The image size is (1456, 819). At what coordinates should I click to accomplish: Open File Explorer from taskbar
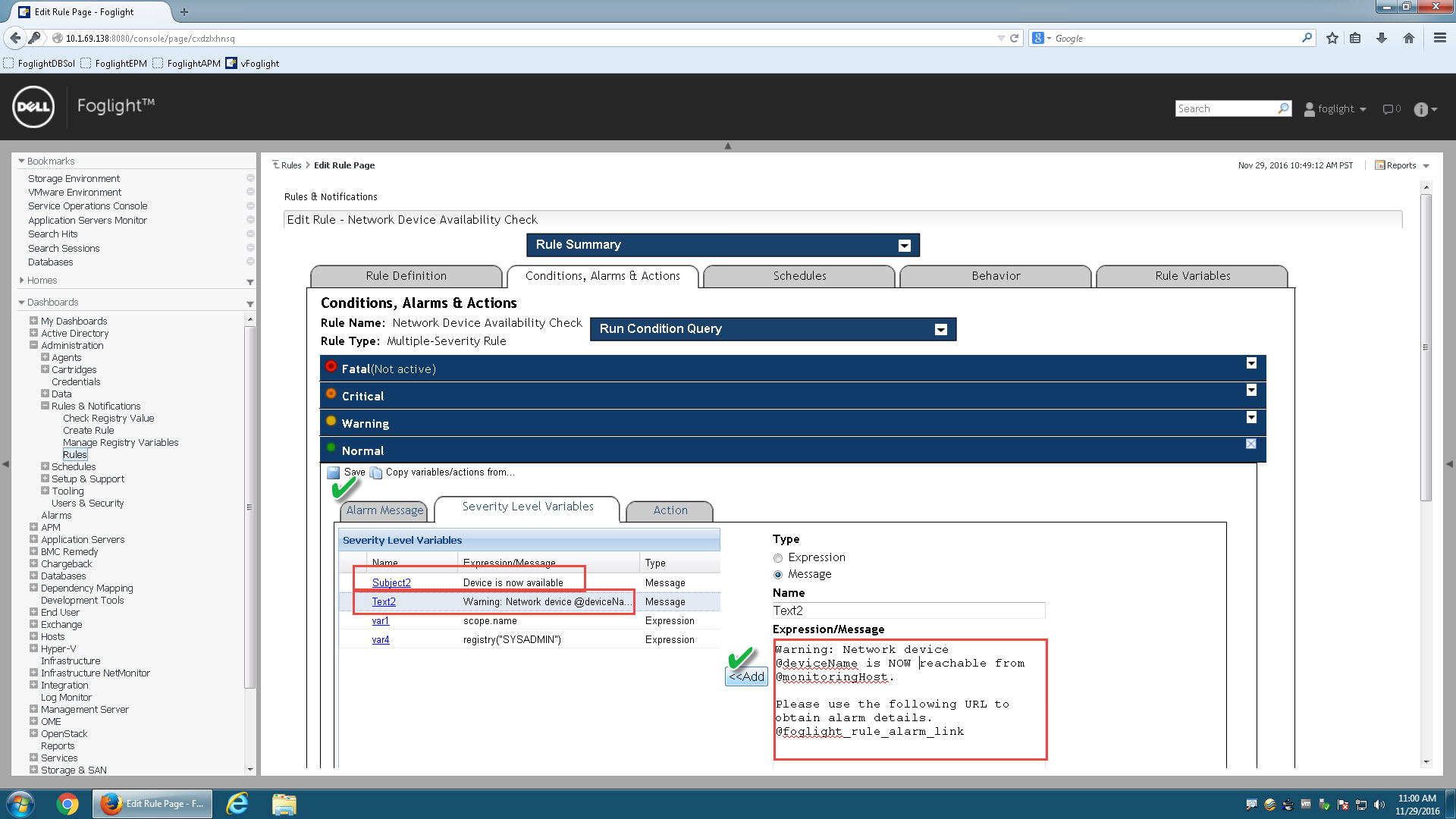[284, 804]
